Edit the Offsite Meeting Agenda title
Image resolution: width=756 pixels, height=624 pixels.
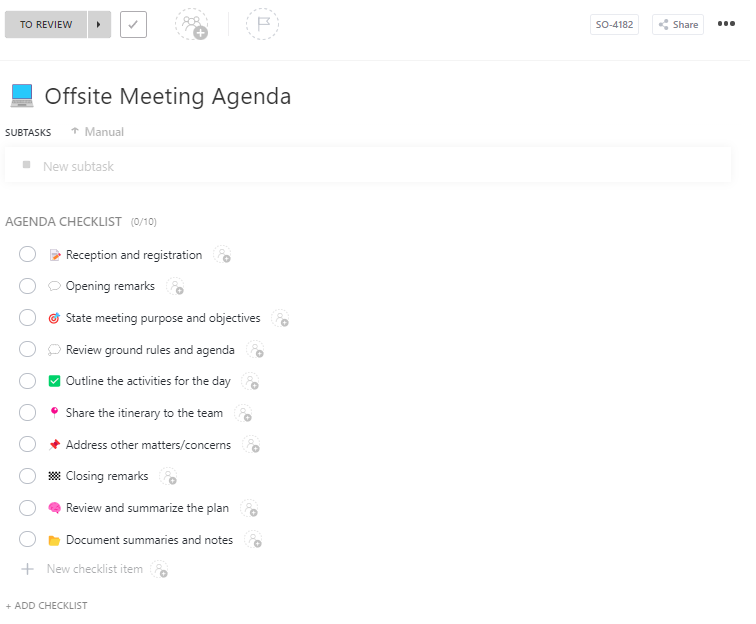point(168,96)
